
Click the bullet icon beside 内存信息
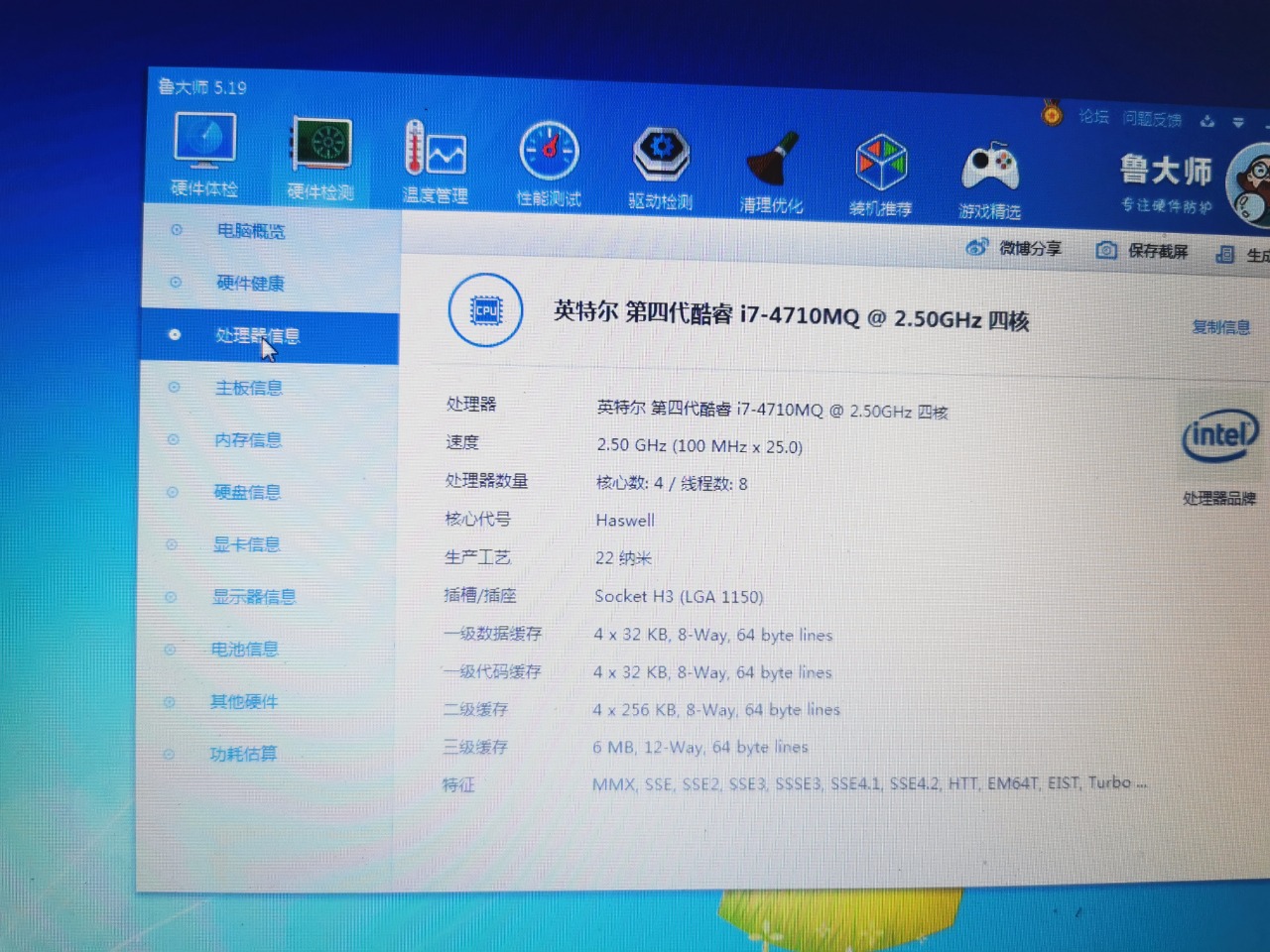point(174,439)
